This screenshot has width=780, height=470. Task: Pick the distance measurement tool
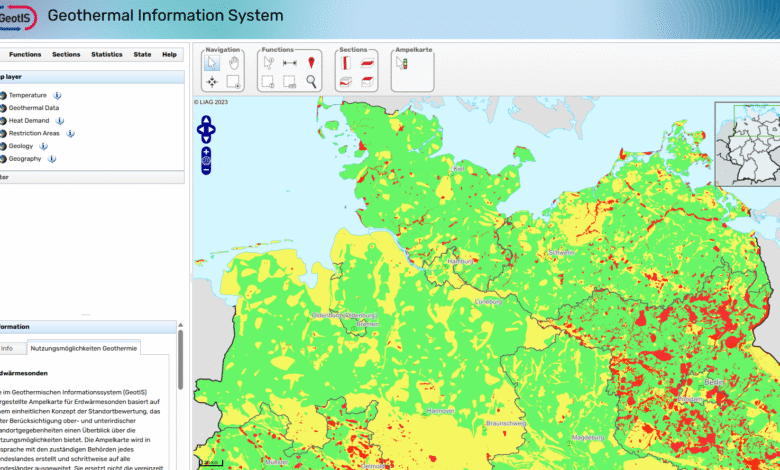(x=290, y=63)
